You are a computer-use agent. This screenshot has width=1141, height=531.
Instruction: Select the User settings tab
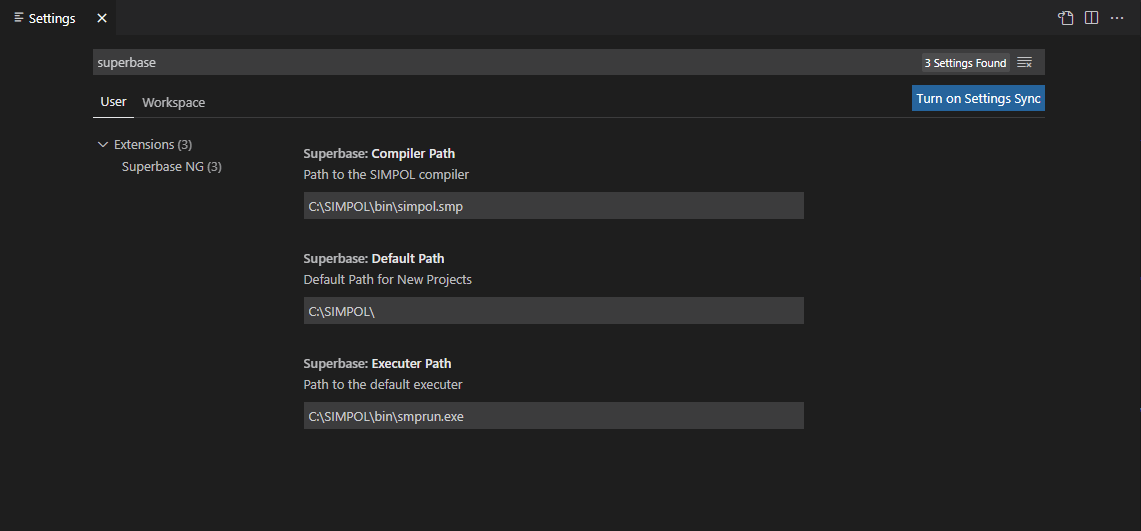(x=113, y=102)
